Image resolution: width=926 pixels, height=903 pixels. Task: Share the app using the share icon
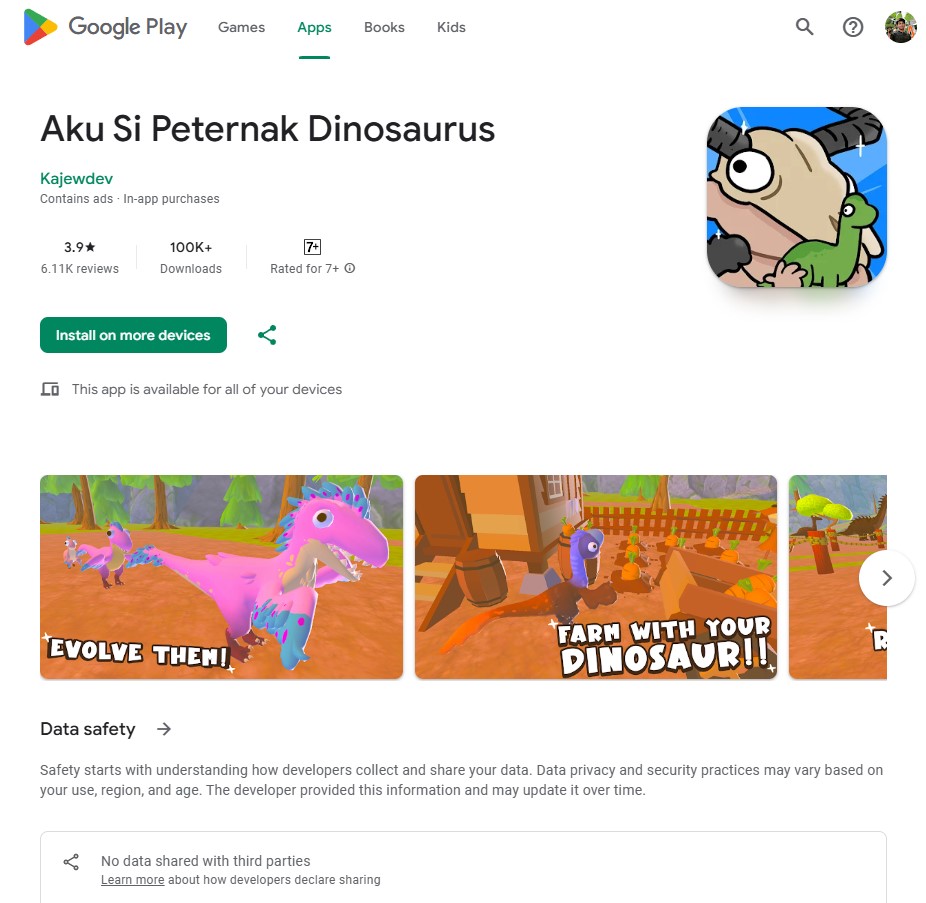(267, 335)
